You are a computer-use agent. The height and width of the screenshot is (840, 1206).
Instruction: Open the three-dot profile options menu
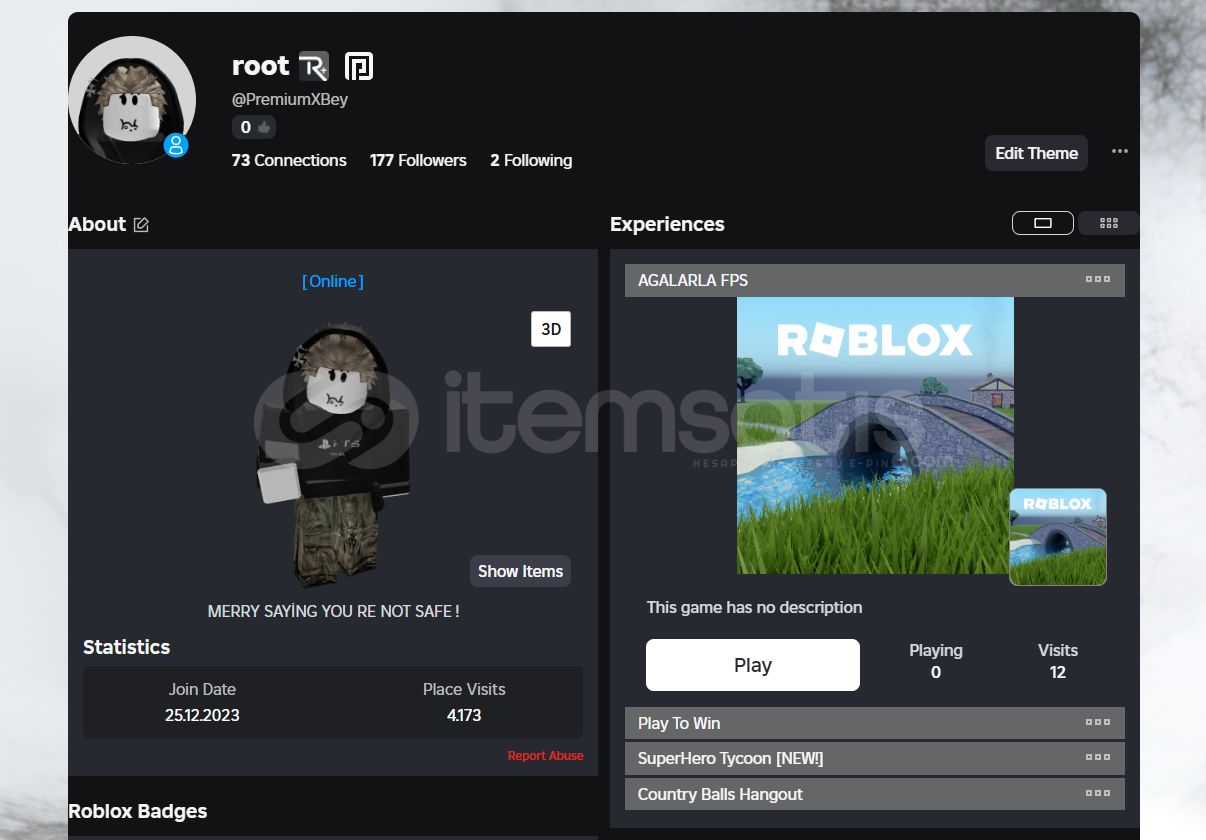[x=1120, y=152]
